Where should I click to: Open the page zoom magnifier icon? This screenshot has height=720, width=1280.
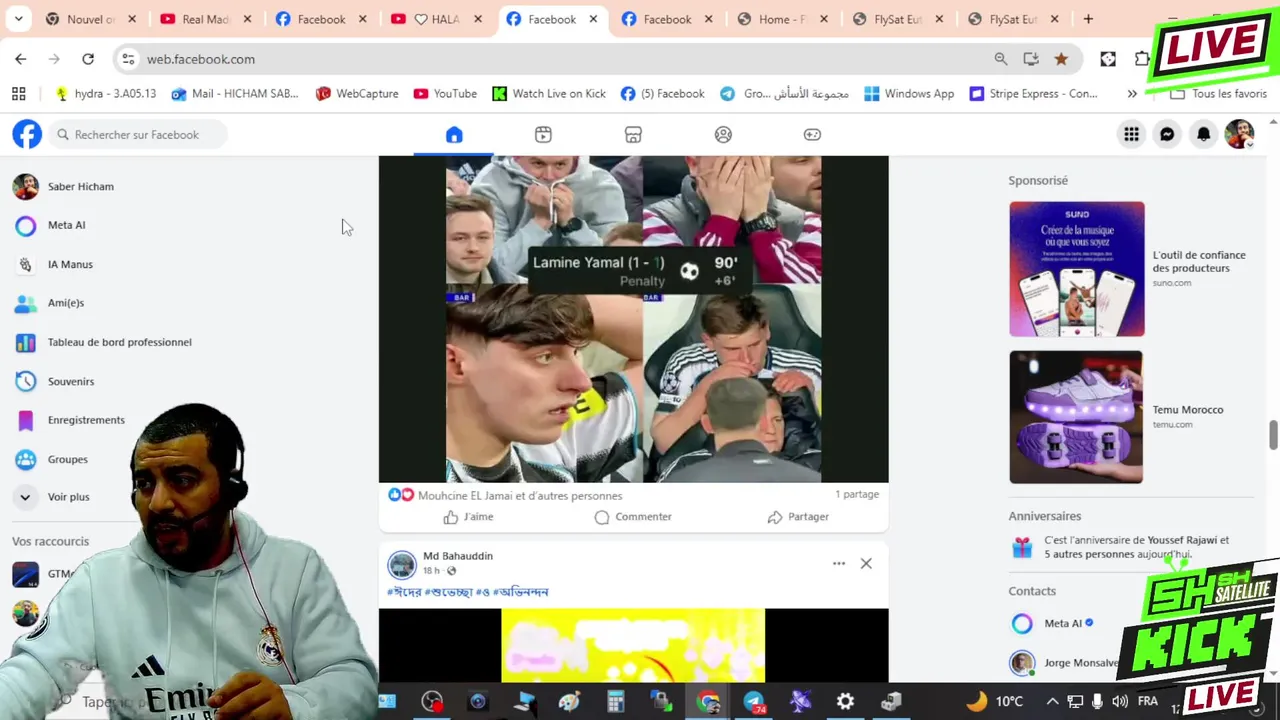click(x=1001, y=59)
